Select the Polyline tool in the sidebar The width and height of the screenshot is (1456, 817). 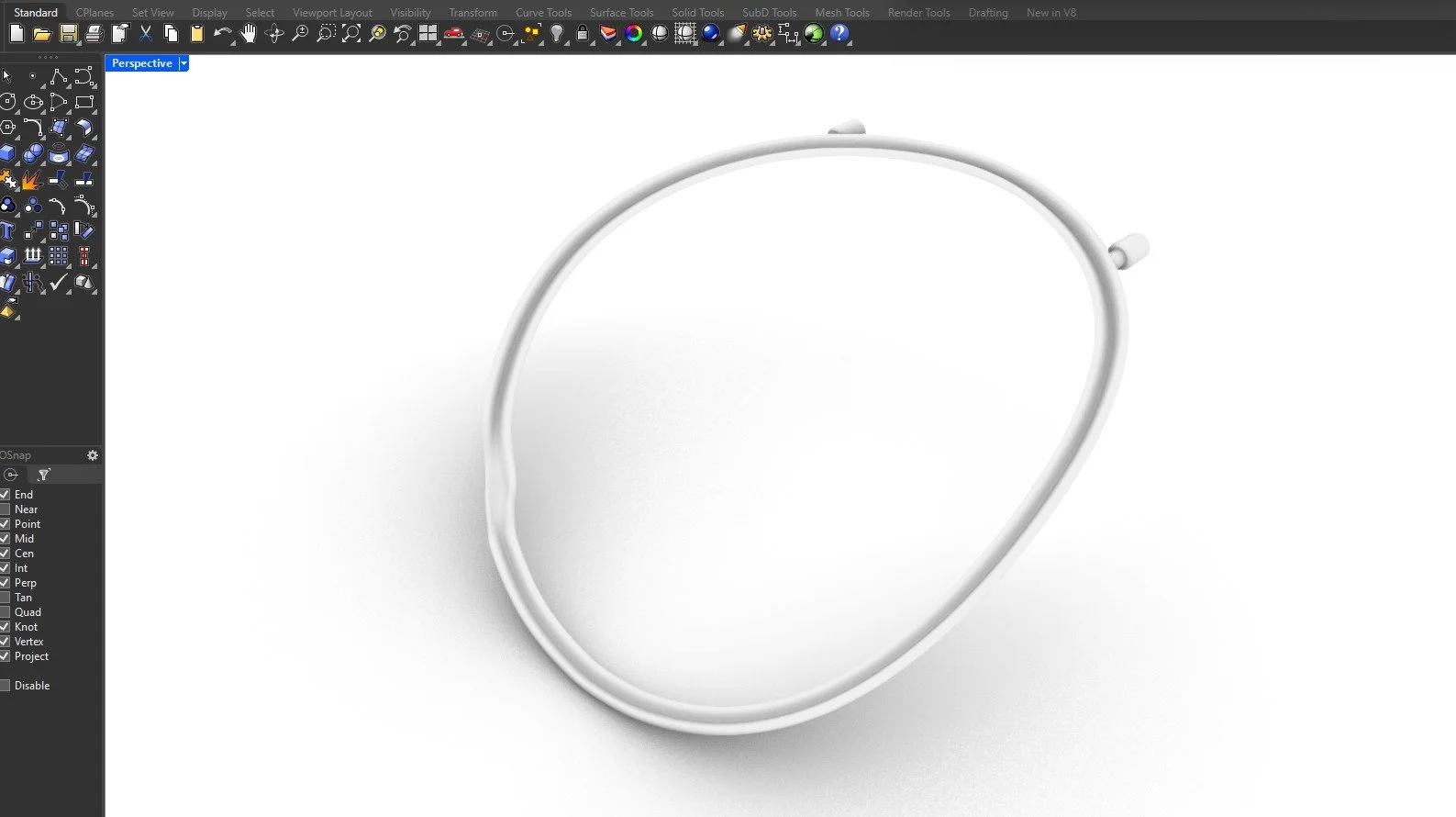pyautogui.click(x=59, y=76)
